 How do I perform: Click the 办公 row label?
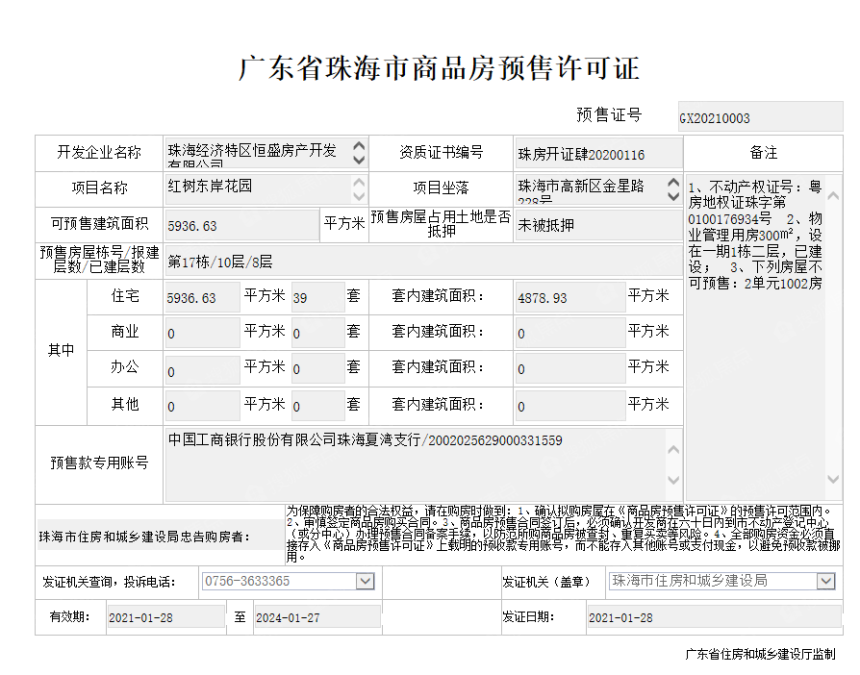tap(125, 367)
